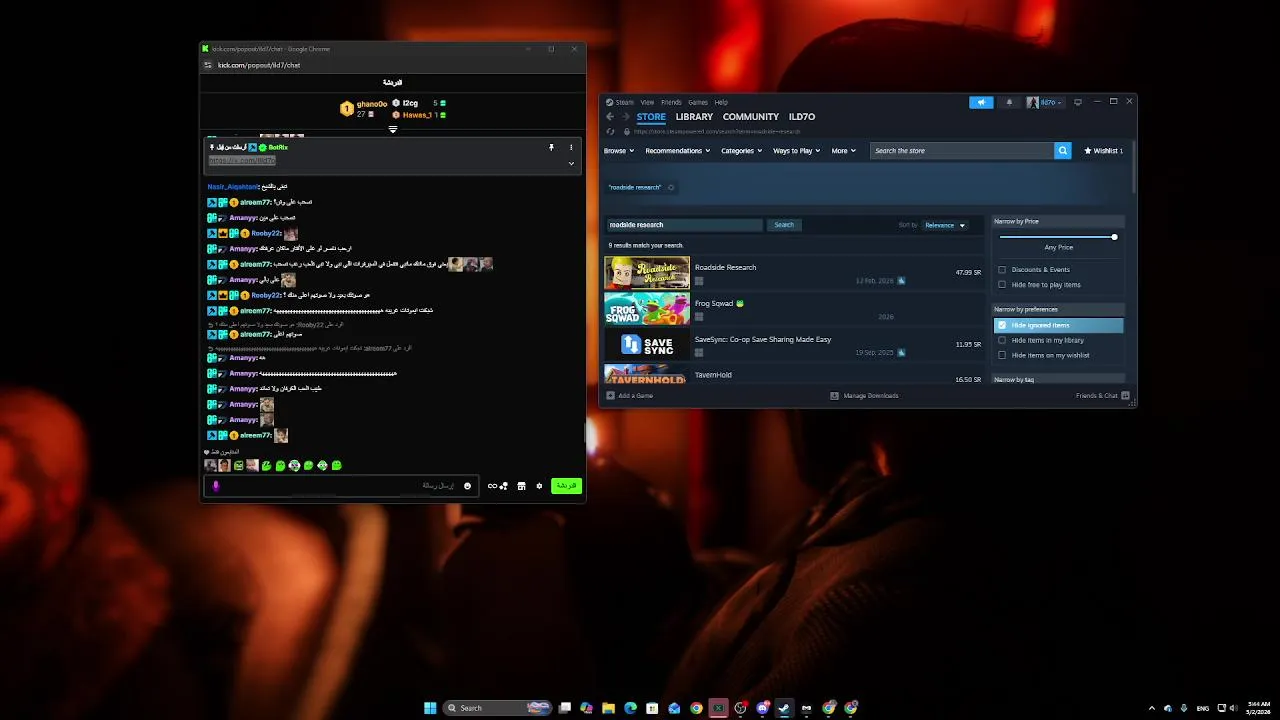Click the Search the store input field

click(x=962, y=150)
